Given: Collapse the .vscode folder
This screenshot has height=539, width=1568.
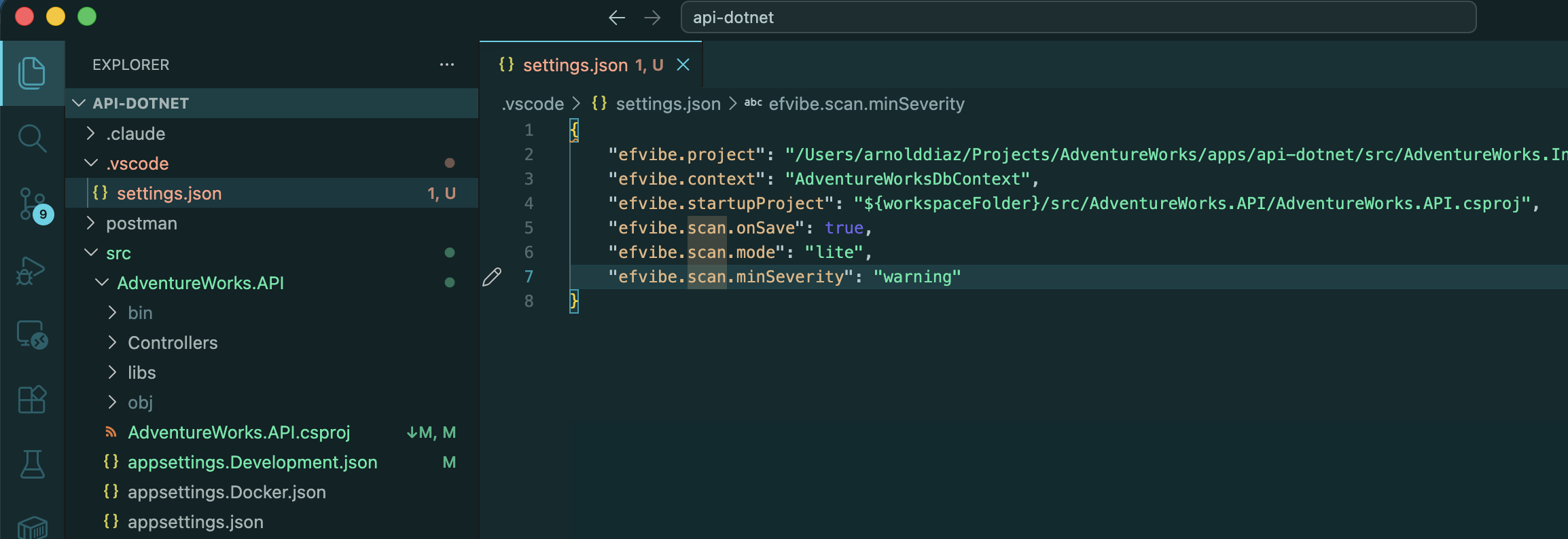Looking at the screenshot, I should pyautogui.click(x=90, y=163).
